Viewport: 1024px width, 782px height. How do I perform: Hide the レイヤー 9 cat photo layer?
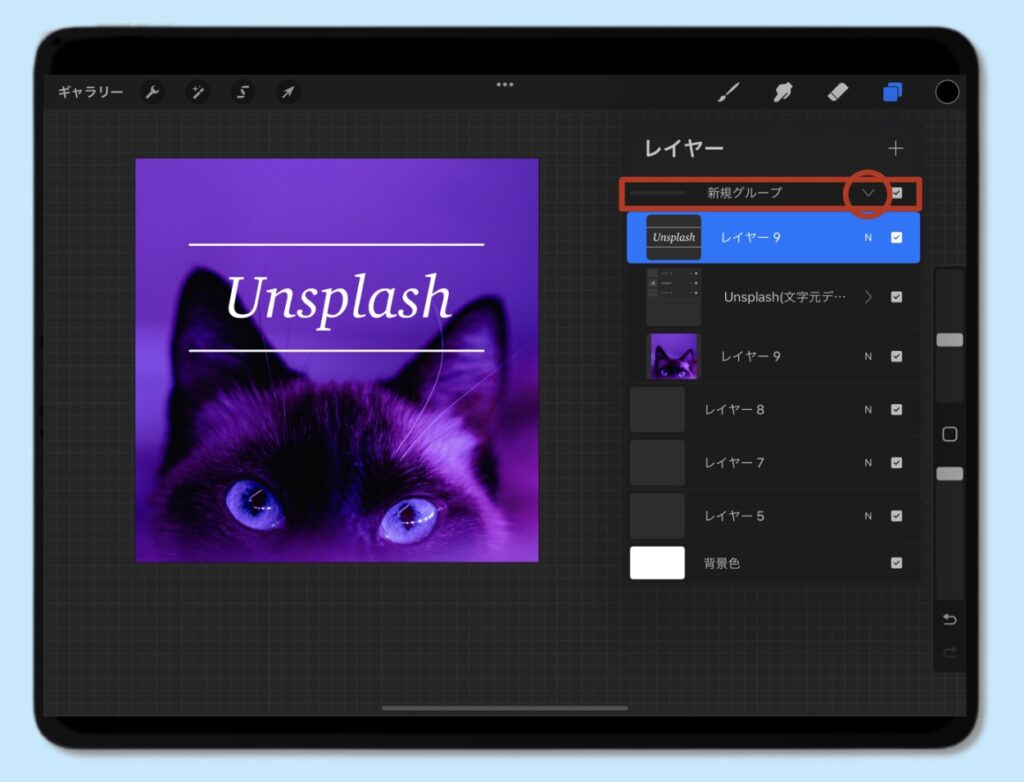897,356
